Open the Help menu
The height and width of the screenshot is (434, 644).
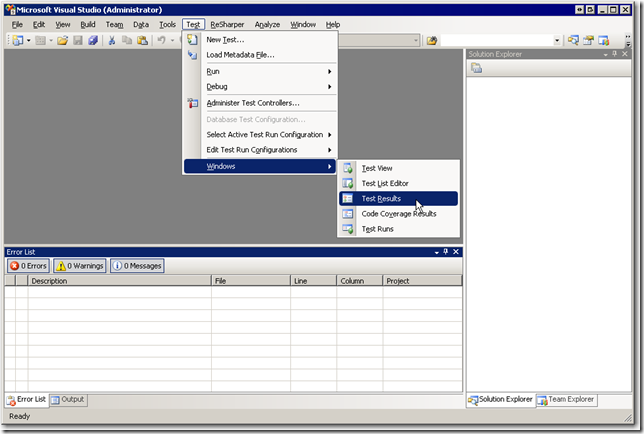click(333, 25)
